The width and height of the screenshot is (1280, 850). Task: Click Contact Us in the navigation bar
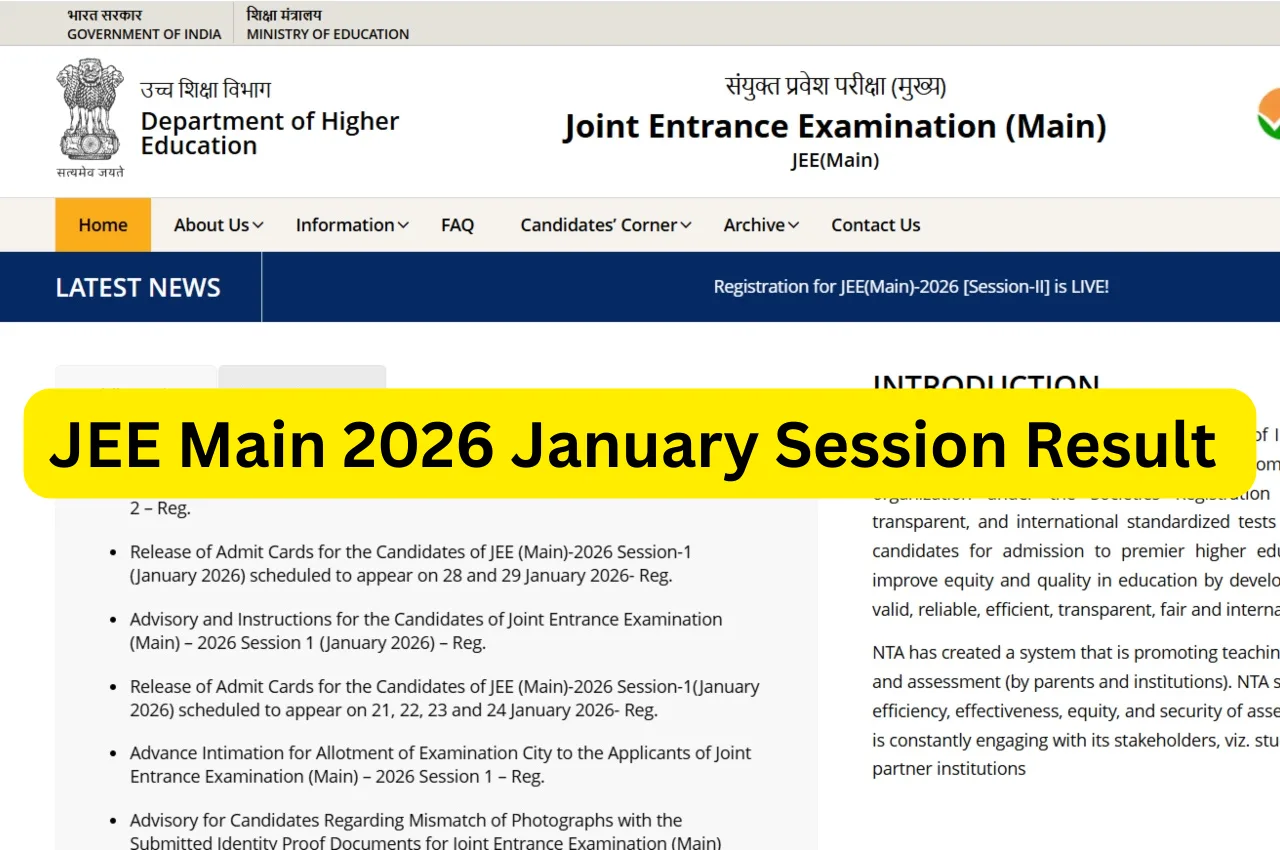(x=875, y=225)
